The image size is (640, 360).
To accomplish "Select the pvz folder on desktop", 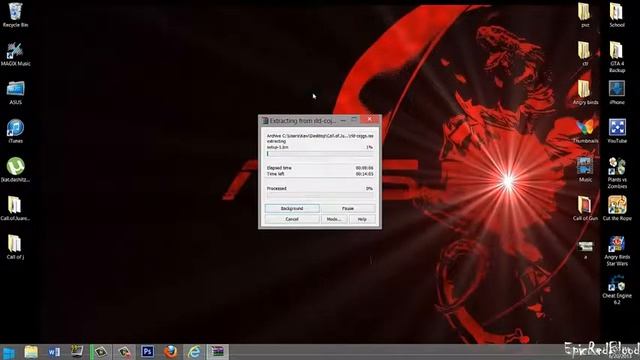I will pos(585,15).
